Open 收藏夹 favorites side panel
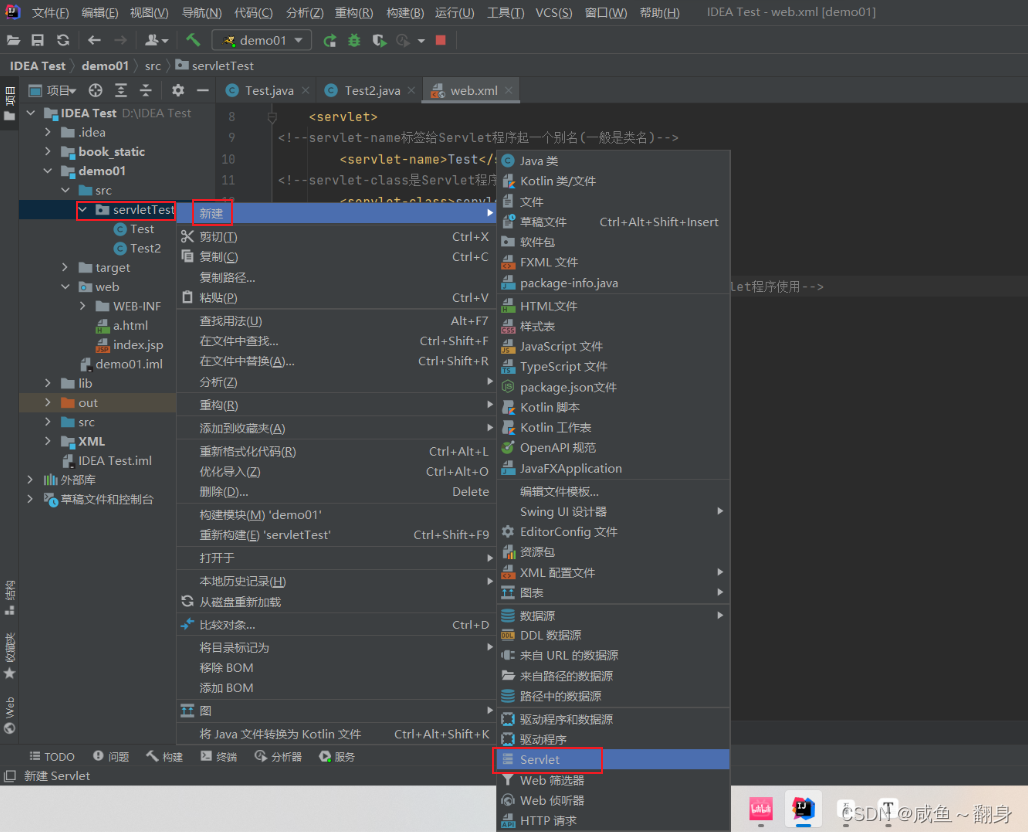The height and width of the screenshot is (833, 1028). coord(10,655)
